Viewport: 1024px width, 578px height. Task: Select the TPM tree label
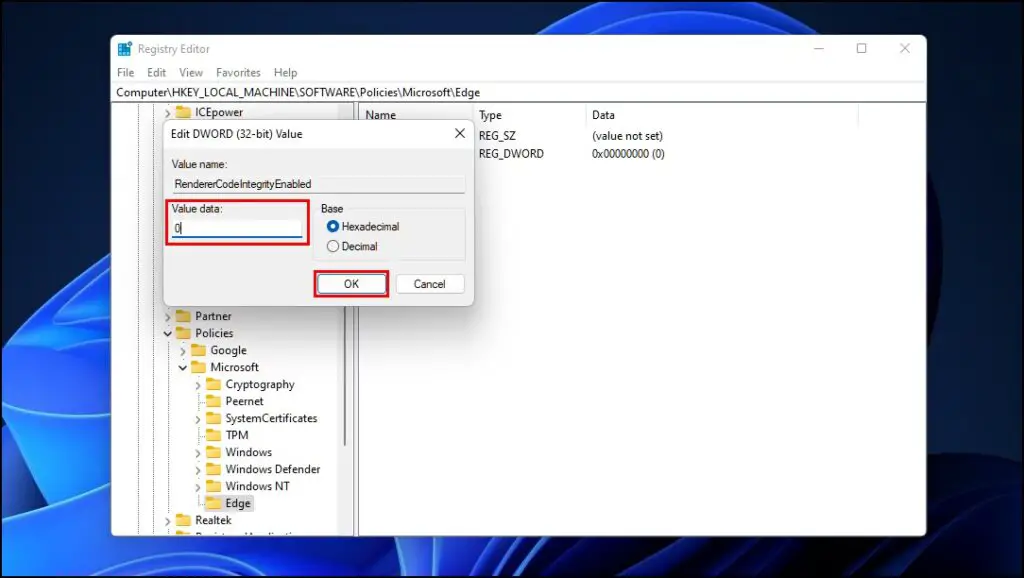point(236,435)
